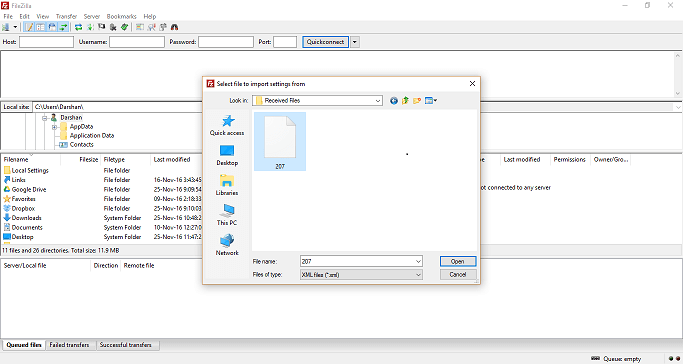The width and height of the screenshot is (683, 364).
Task: Select Network in dialog sidebar
Action: point(227,245)
